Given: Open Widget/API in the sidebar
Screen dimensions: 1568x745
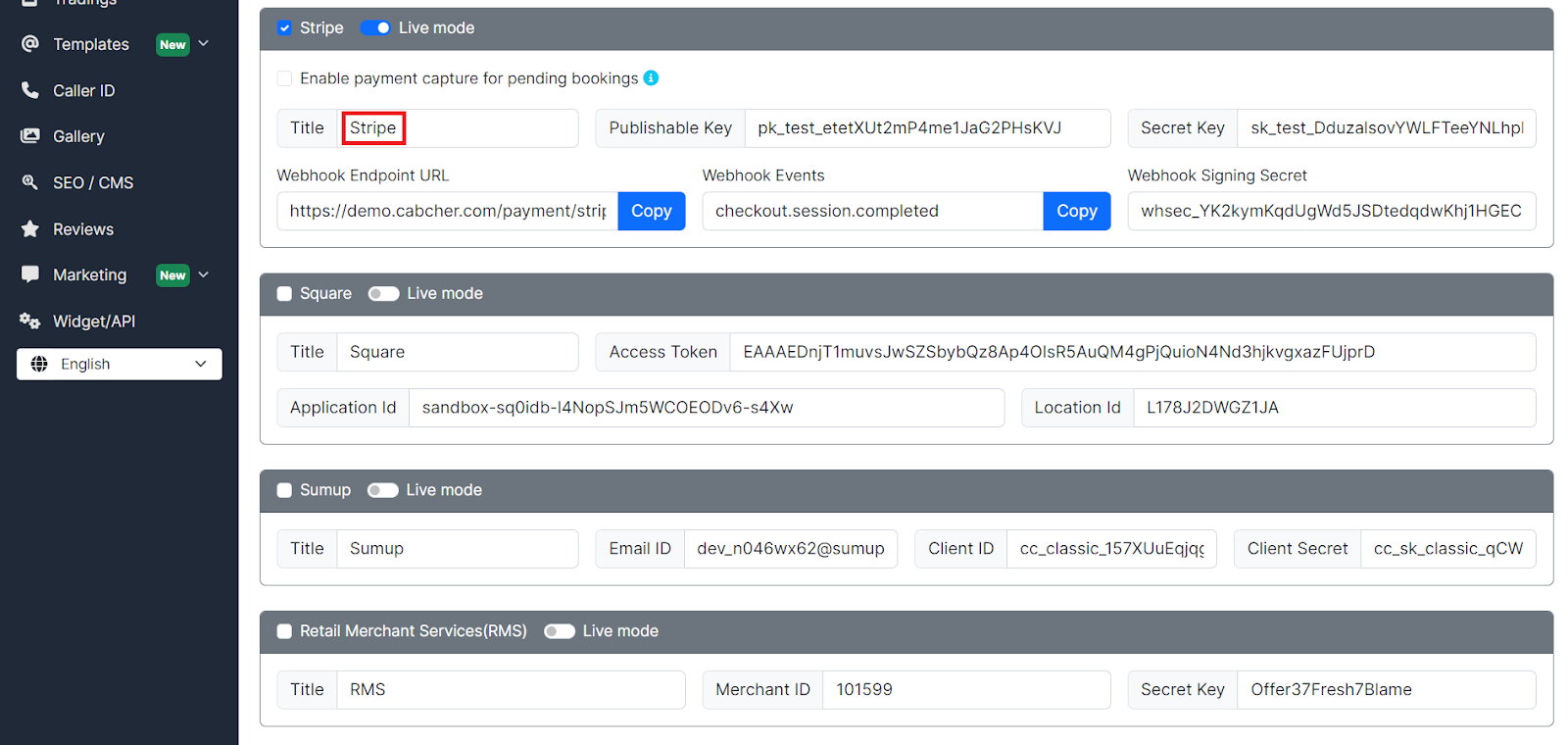Looking at the screenshot, I should coord(94,322).
